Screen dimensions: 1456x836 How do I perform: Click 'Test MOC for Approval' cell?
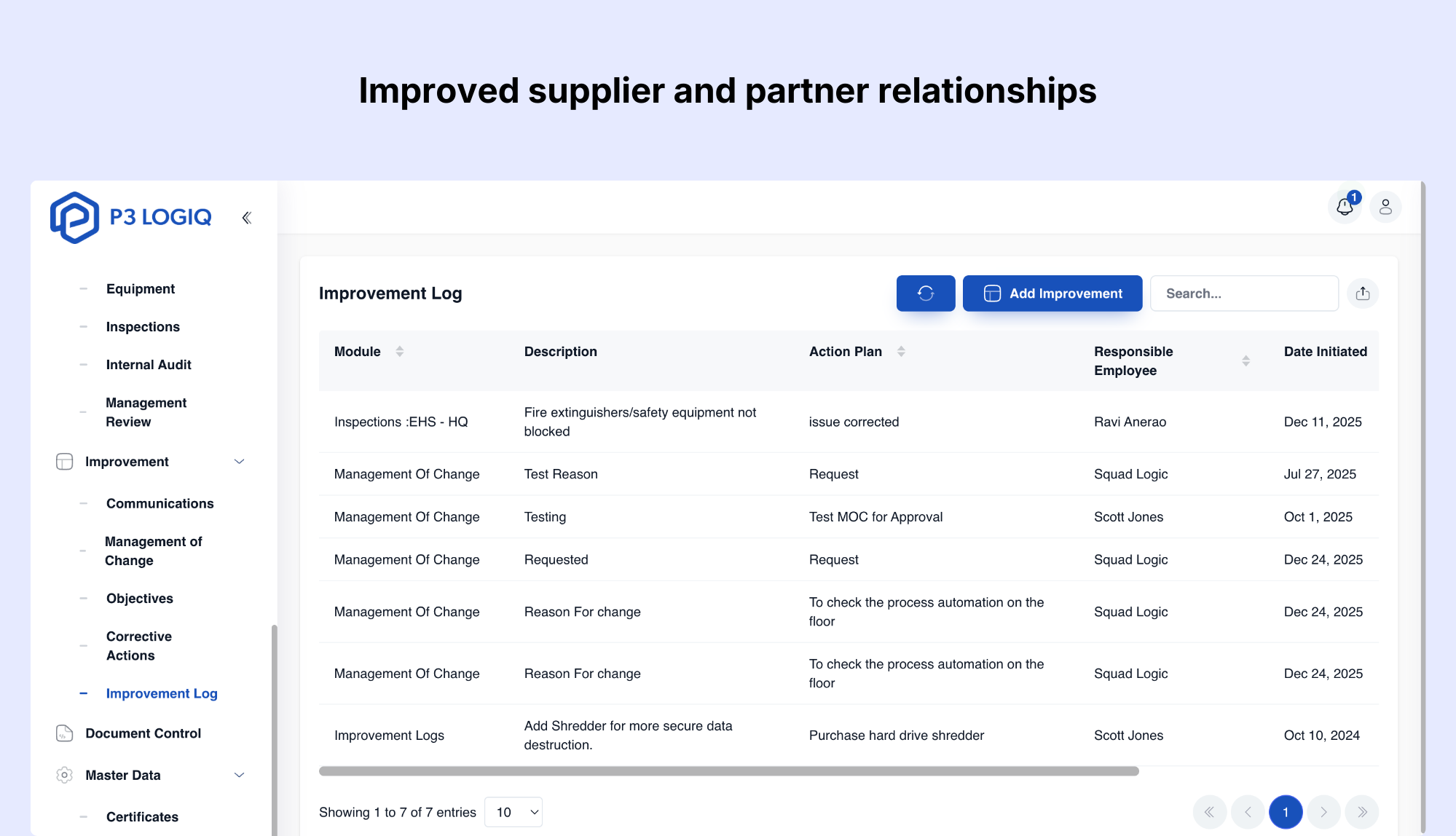876,517
